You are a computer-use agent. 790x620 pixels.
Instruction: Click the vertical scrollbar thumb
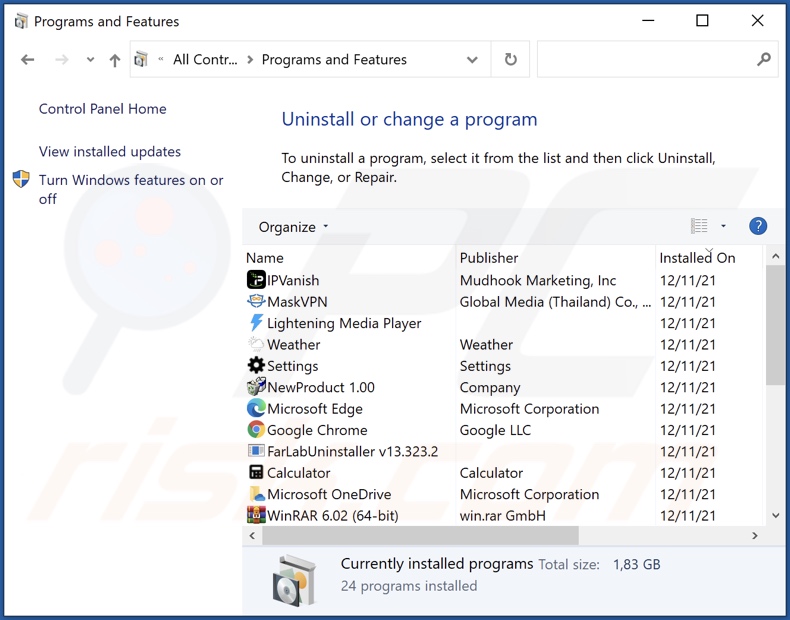click(x=775, y=326)
